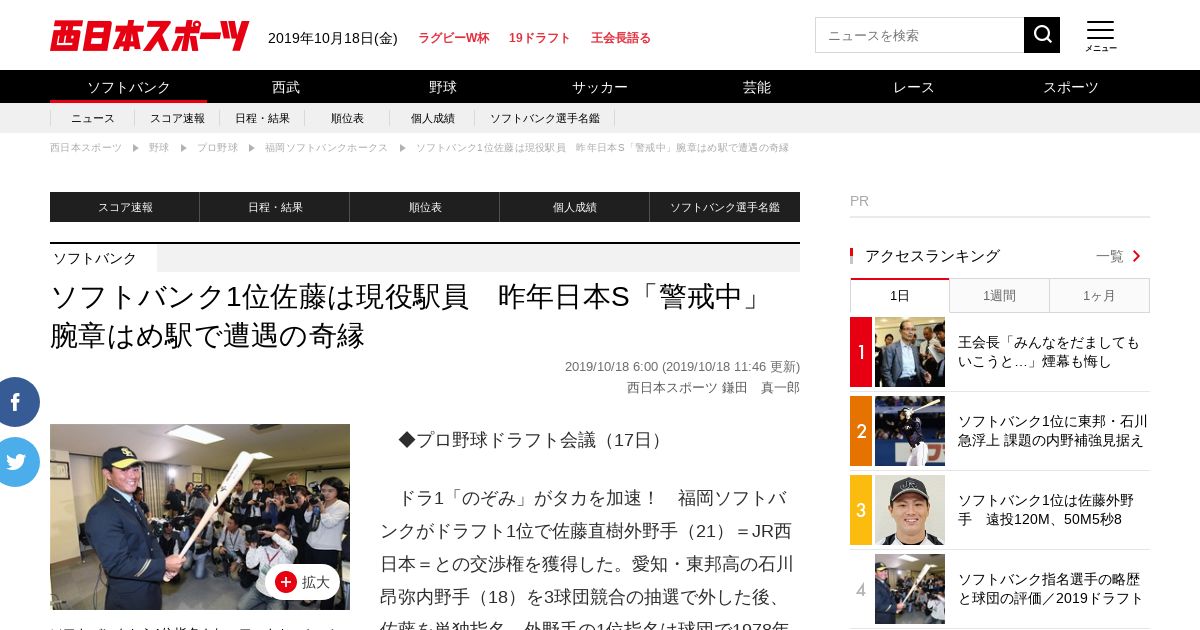The height and width of the screenshot is (630, 1200).
Task: Share the article via Twitter icon
Action: tap(16, 462)
